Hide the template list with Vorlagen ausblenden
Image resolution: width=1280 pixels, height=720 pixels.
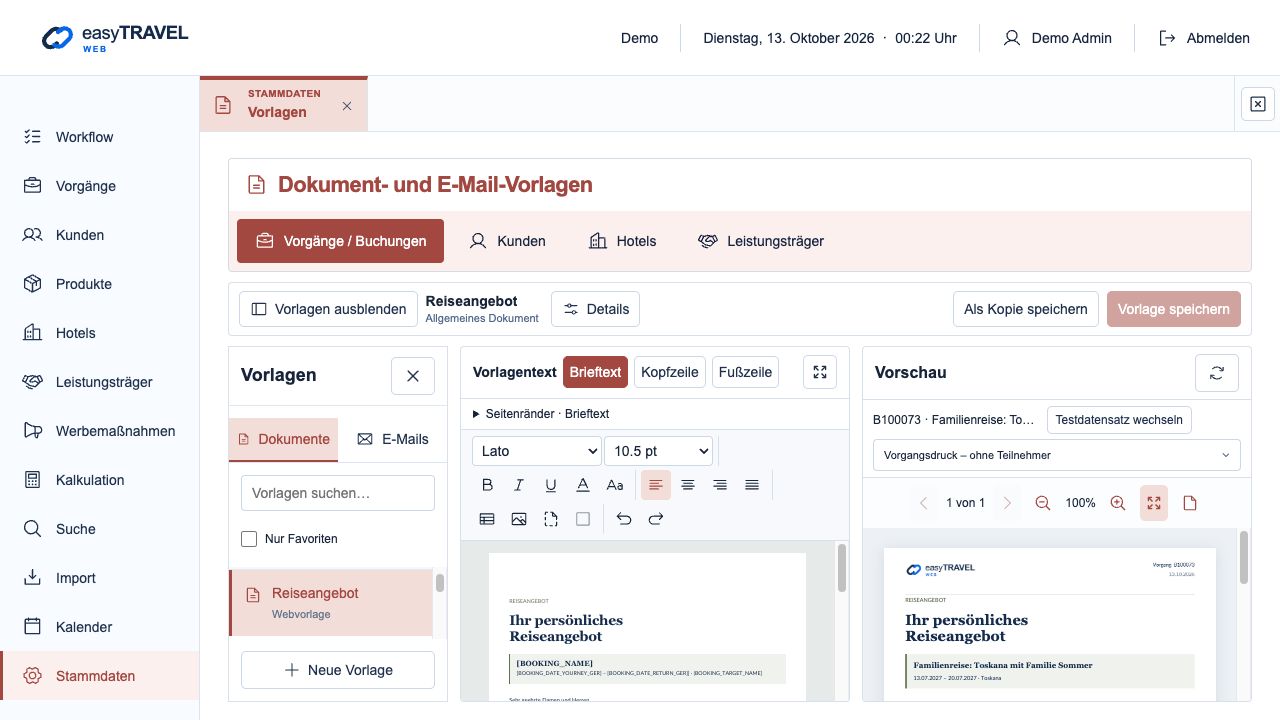coord(328,309)
